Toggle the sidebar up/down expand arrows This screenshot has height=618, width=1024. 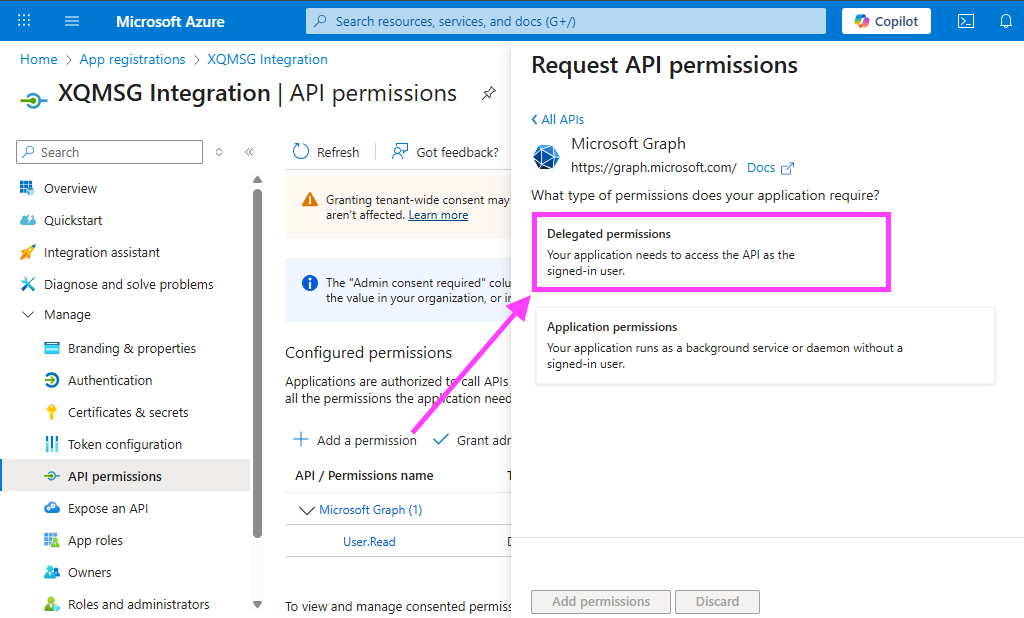[219, 152]
